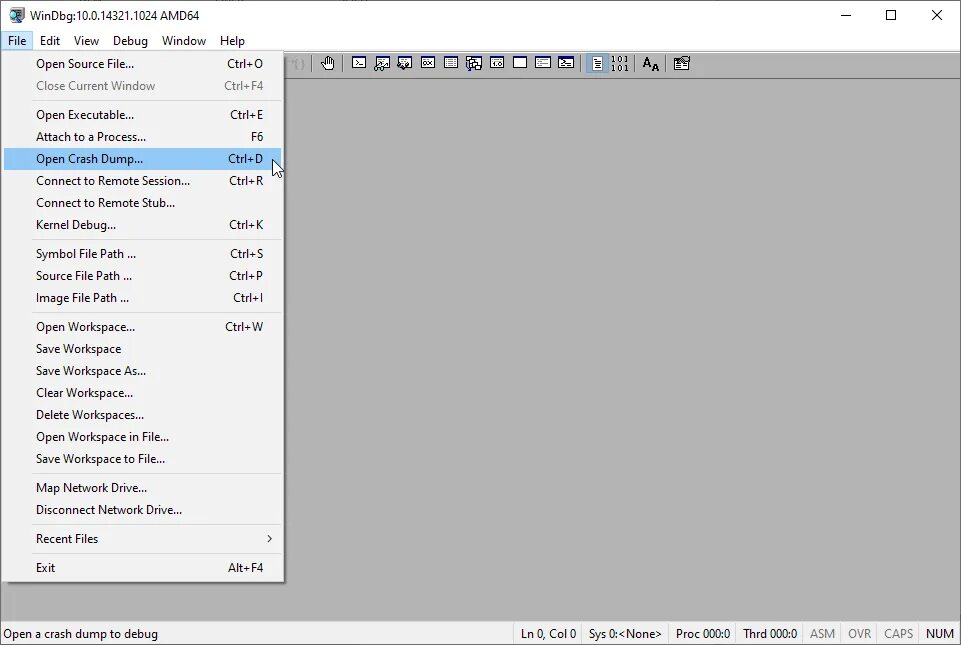The height and width of the screenshot is (645, 961).
Task: Expand the Recent Files submenu arrow
Action: [x=269, y=538]
